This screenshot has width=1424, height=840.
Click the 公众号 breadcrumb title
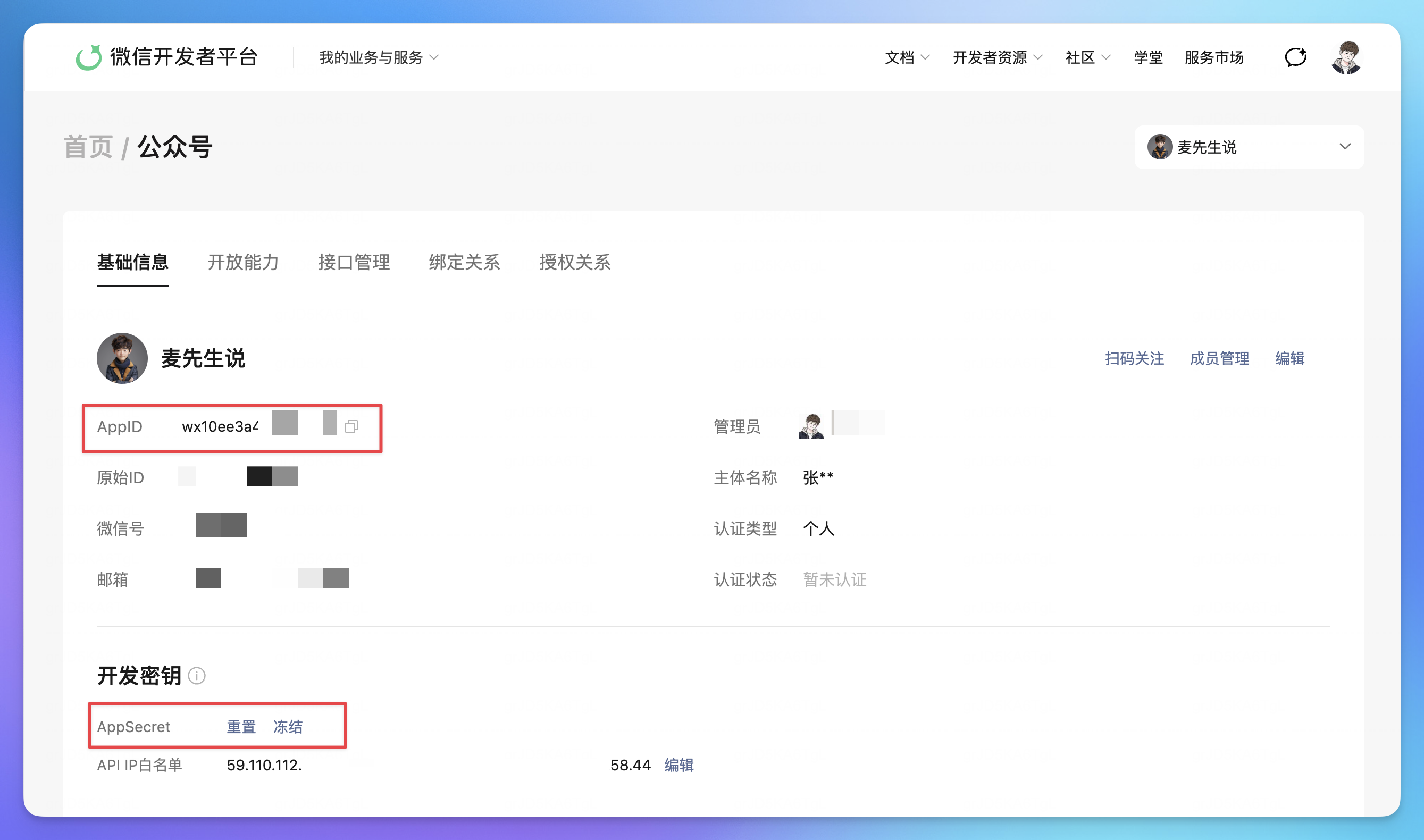[175, 147]
